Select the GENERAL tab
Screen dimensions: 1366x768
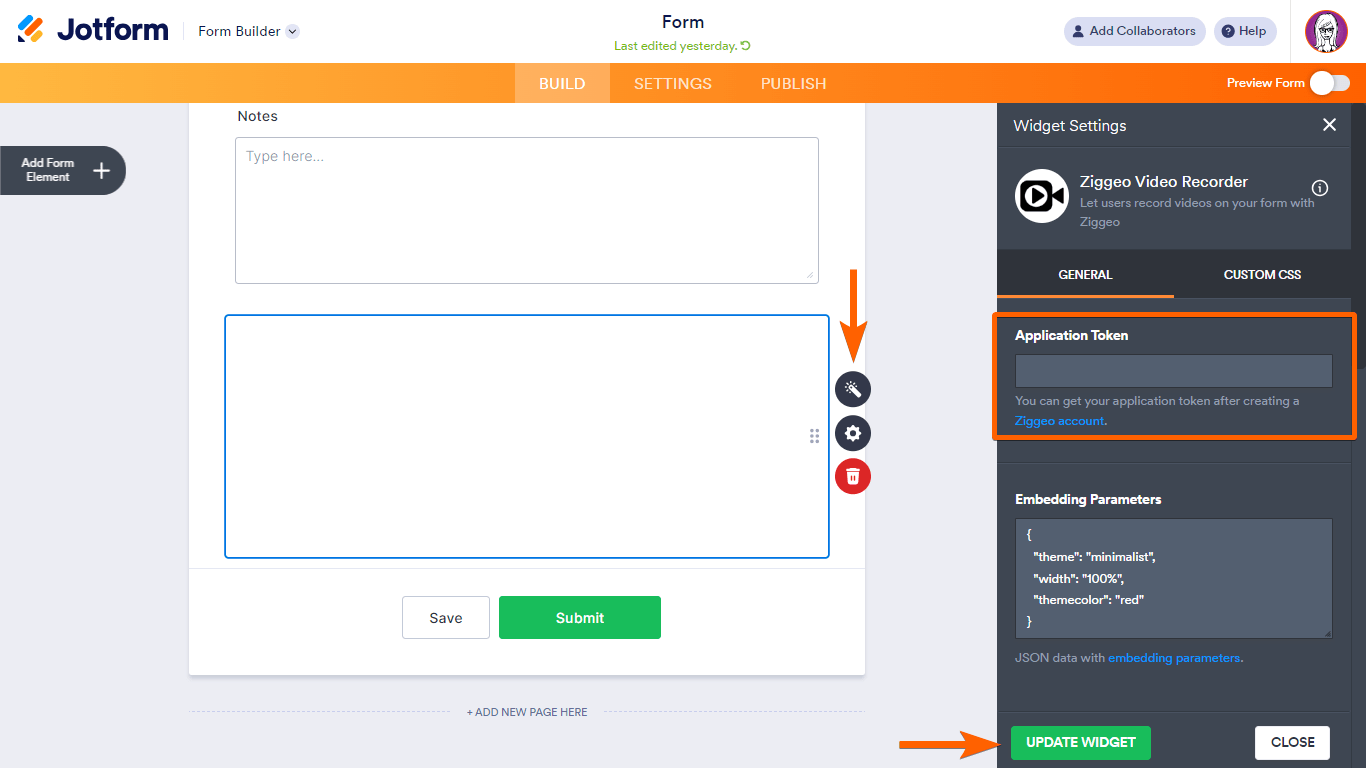pos(1085,274)
